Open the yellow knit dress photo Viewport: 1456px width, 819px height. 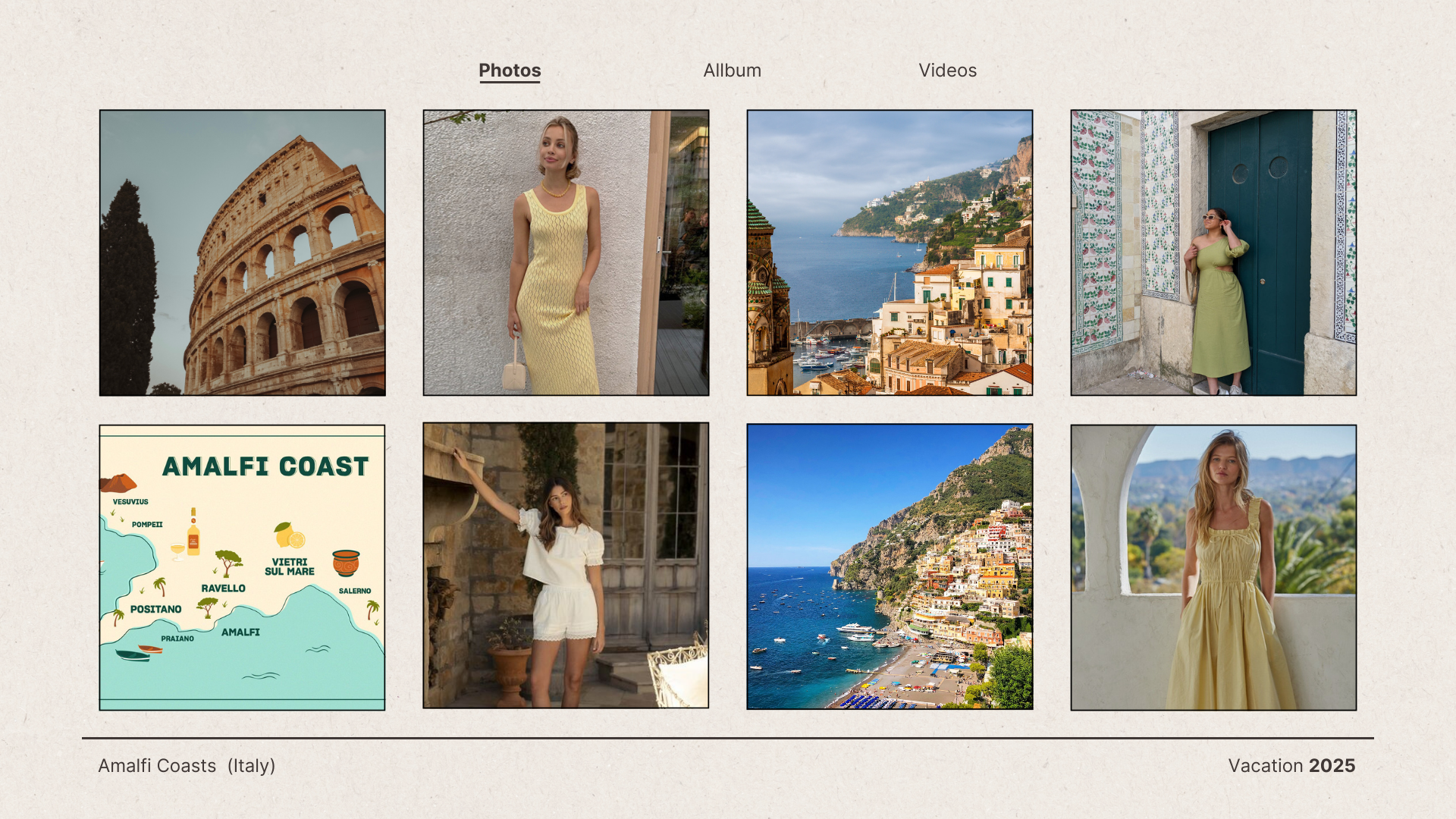pyautogui.click(x=566, y=253)
